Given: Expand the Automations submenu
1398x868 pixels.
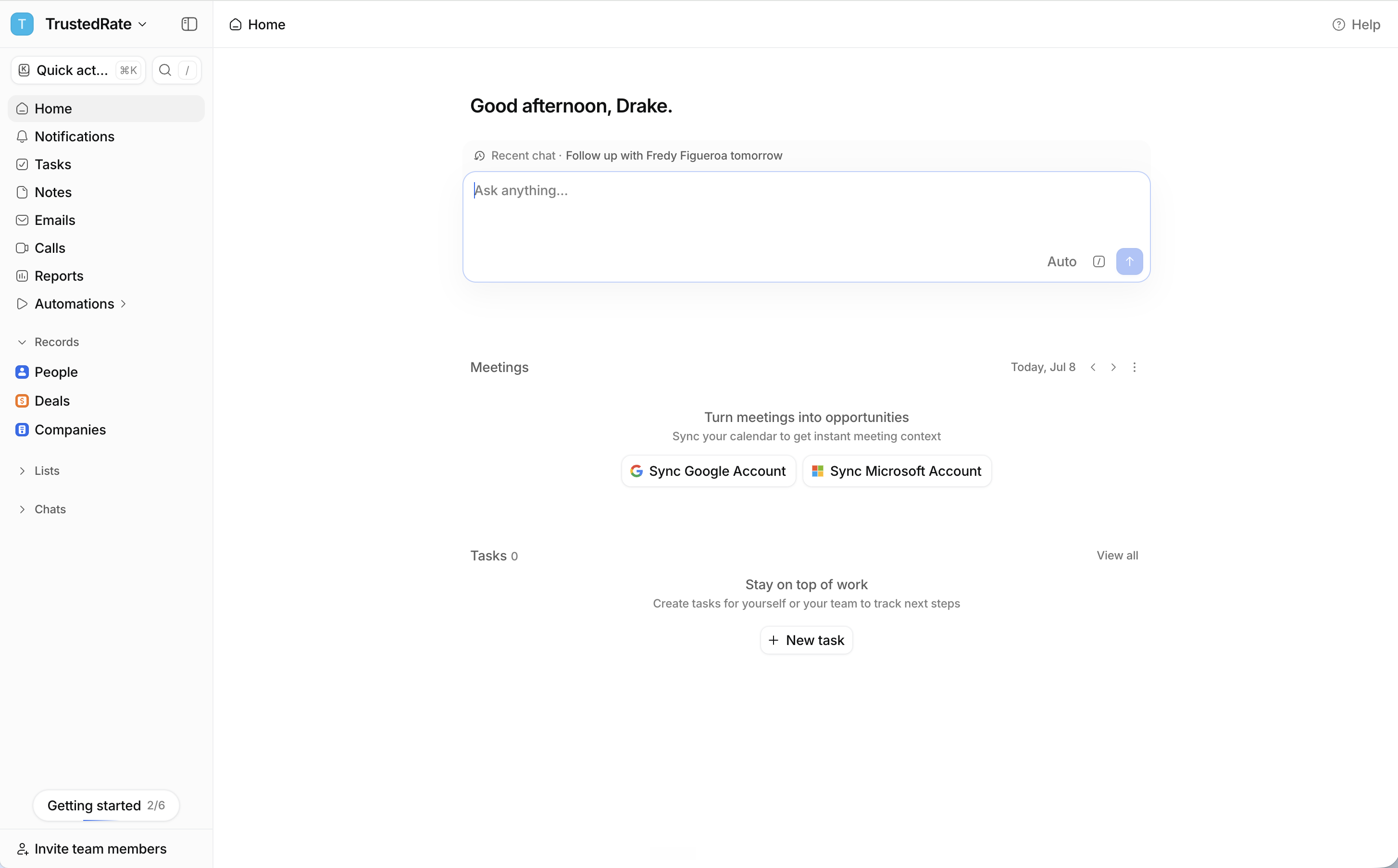Looking at the screenshot, I should point(123,304).
